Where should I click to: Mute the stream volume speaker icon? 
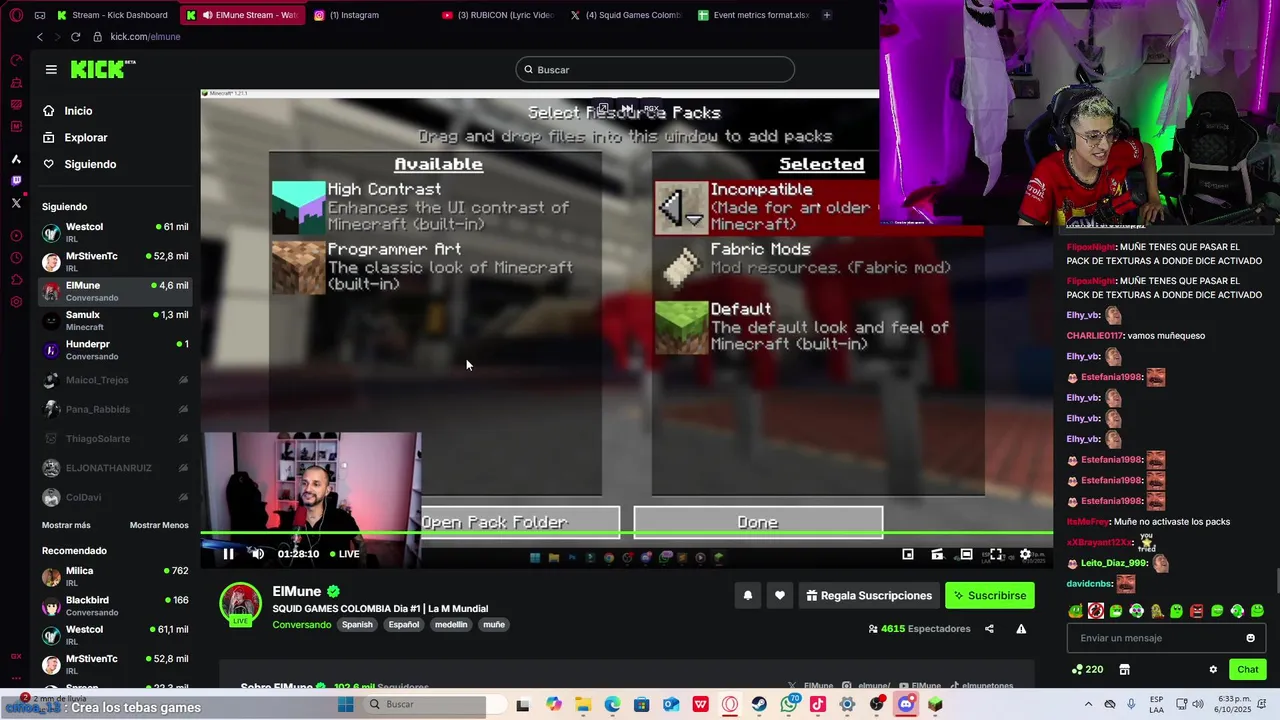click(x=257, y=554)
